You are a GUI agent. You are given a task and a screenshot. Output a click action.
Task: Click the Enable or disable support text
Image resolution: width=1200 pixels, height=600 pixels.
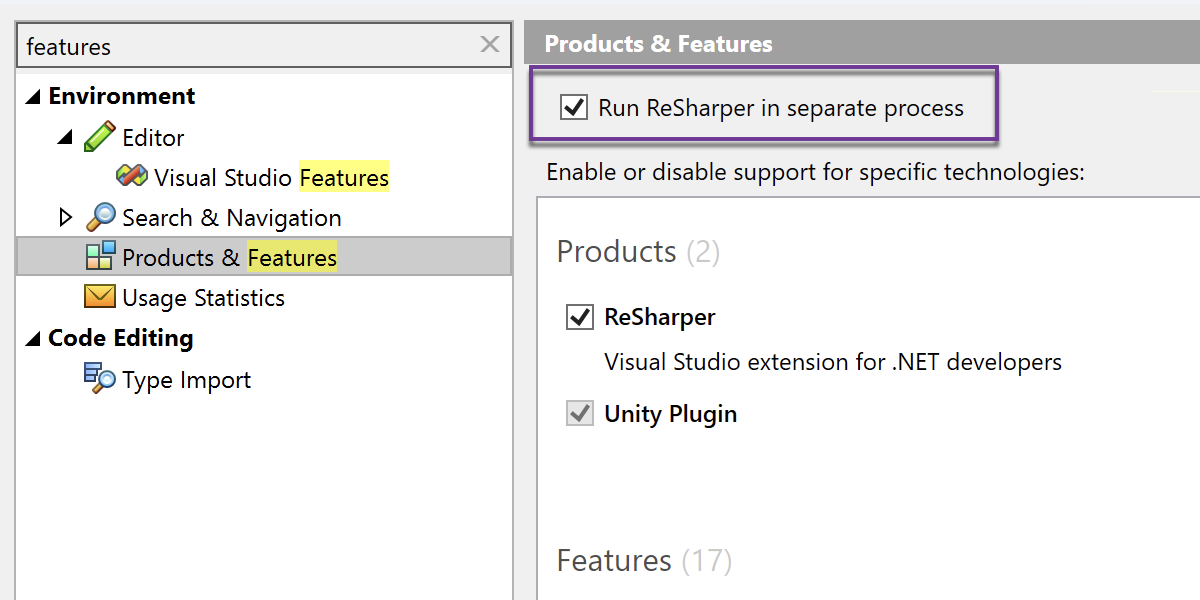816,171
